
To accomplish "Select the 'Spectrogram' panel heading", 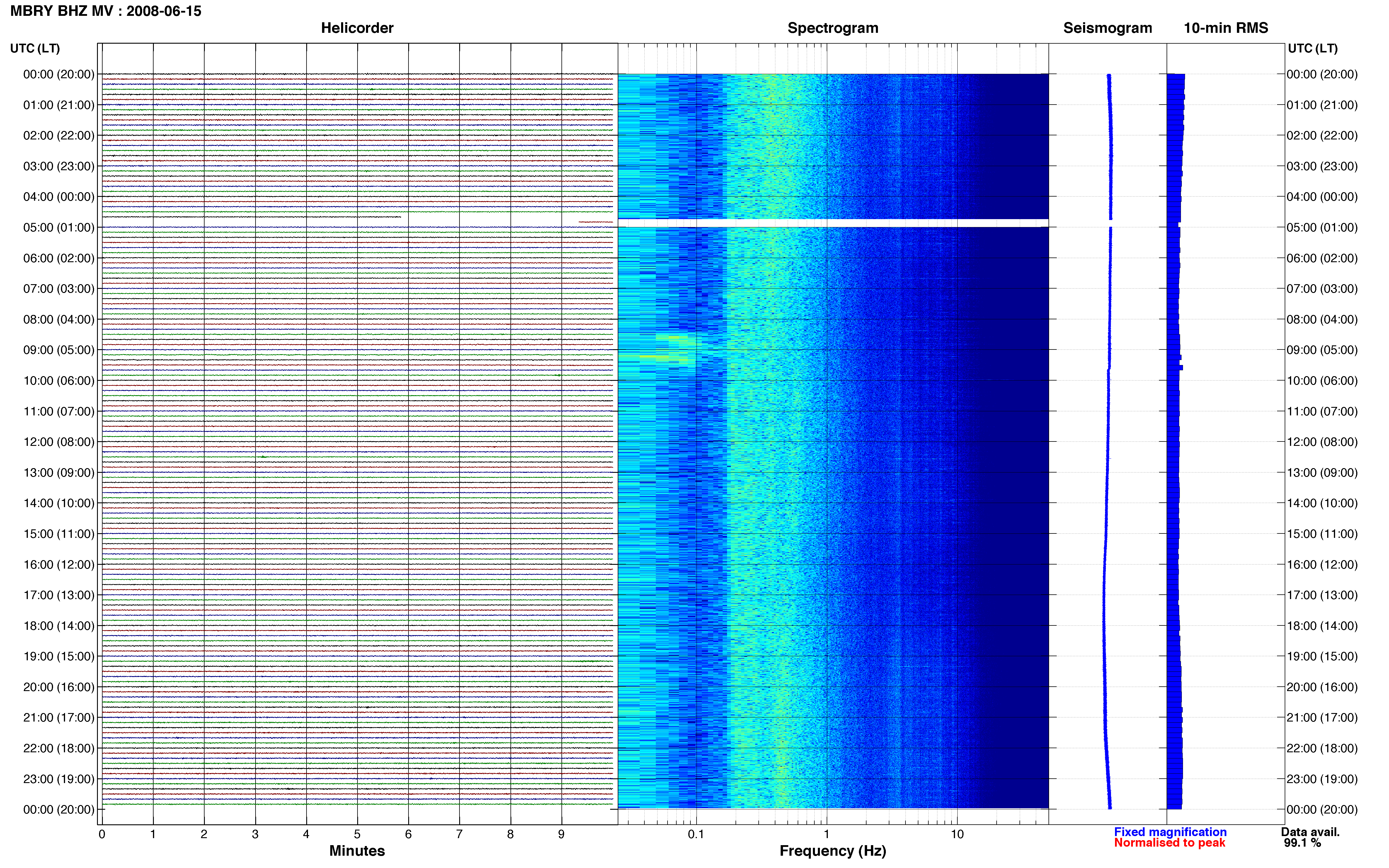I will [x=833, y=28].
